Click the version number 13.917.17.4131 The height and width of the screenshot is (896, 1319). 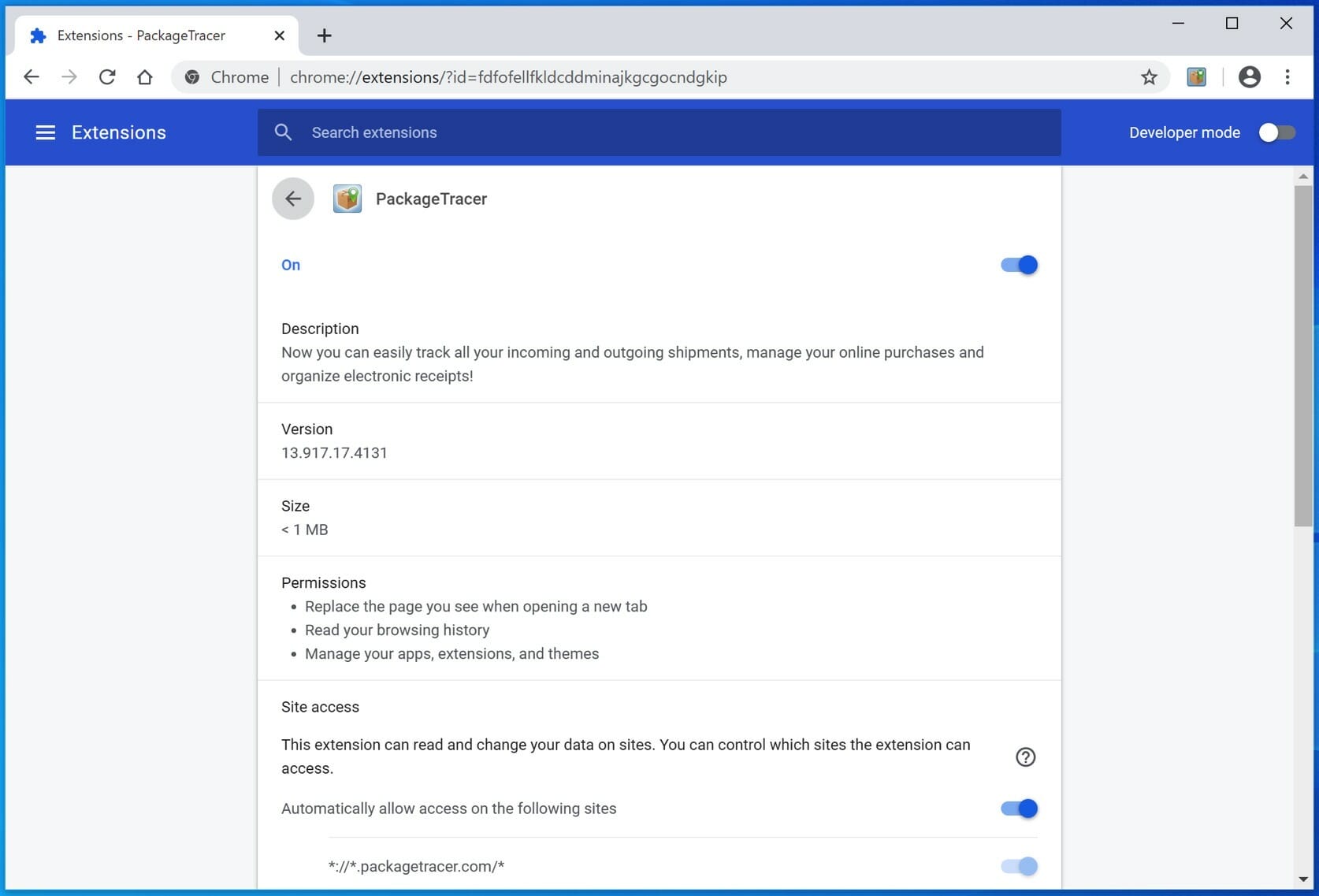coord(334,453)
